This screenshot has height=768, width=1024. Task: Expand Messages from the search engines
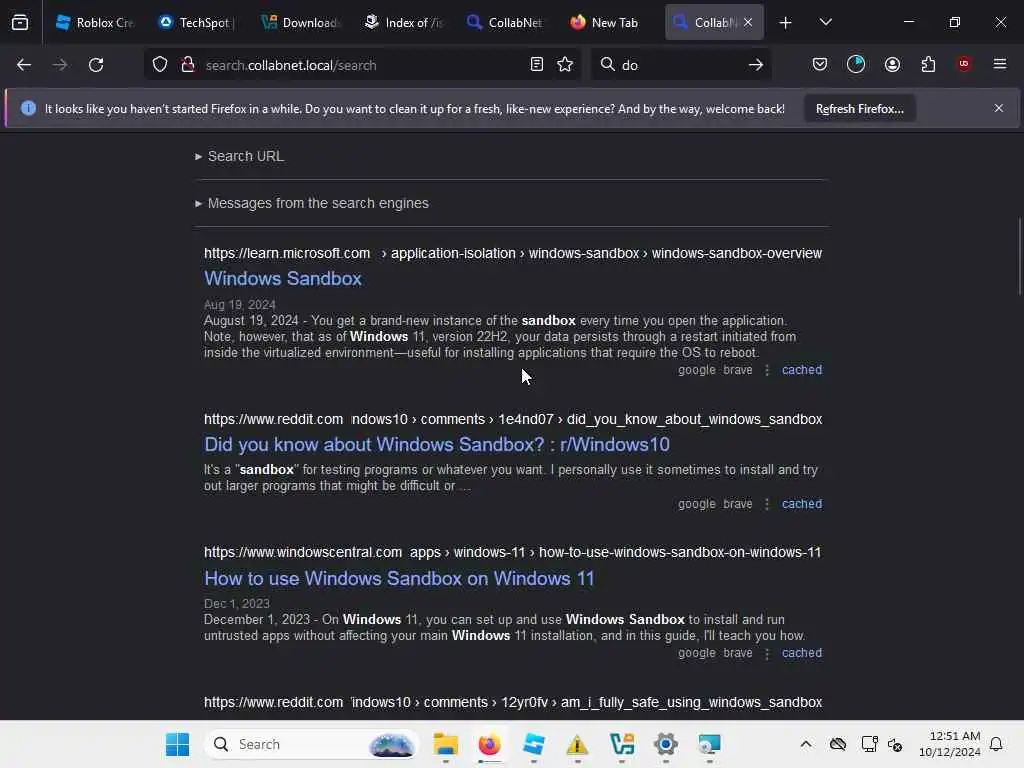tap(312, 203)
